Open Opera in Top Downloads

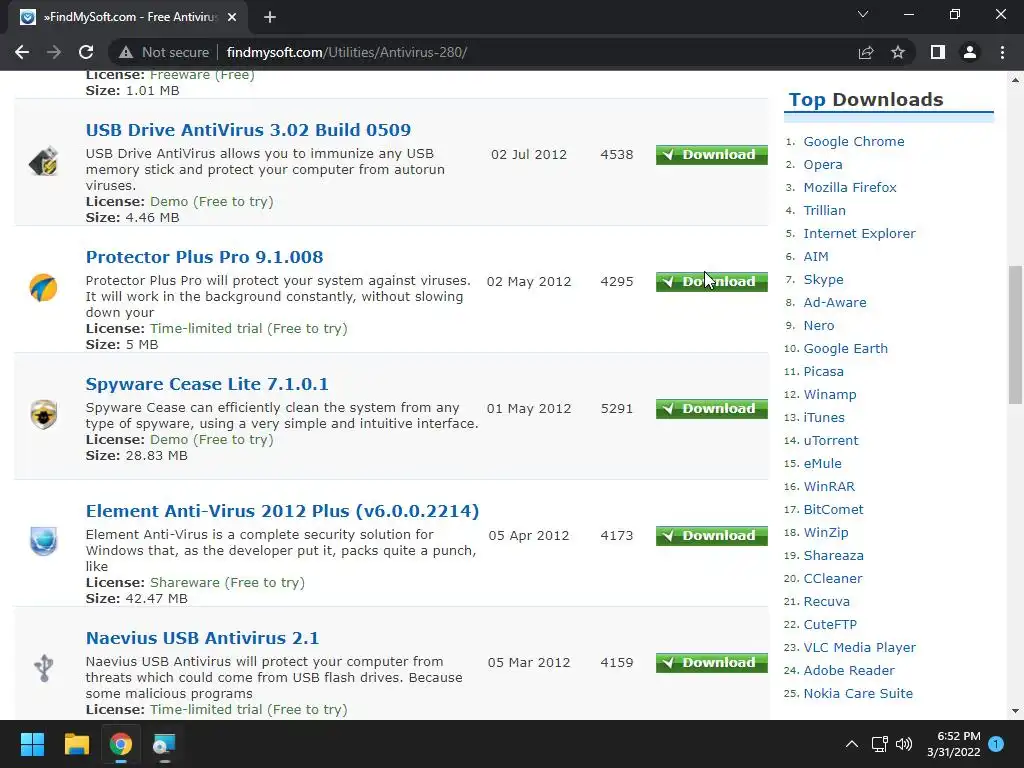point(823,165)
